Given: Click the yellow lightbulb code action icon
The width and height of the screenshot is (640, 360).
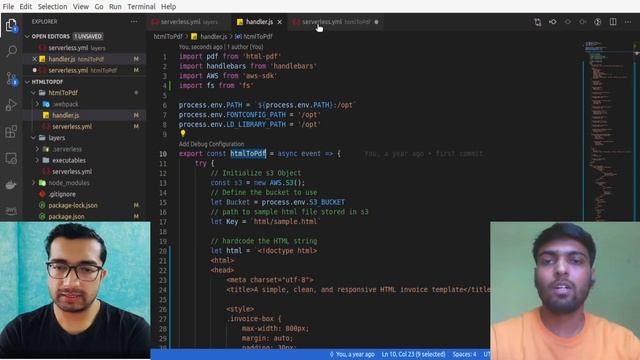Looking at the screenshot, I should tap(183, 133).
